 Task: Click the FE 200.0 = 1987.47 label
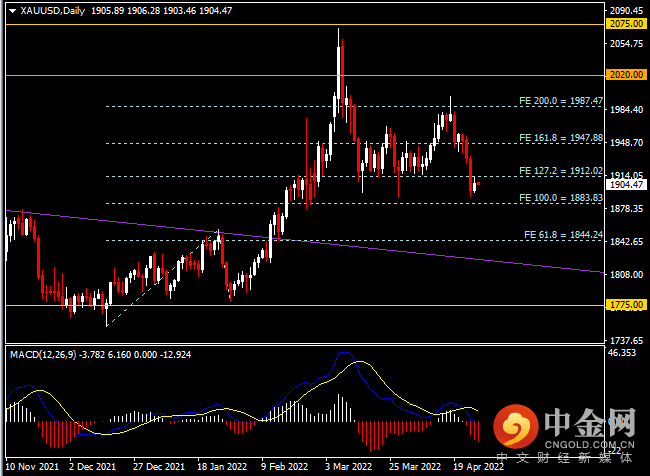(561, 100)
